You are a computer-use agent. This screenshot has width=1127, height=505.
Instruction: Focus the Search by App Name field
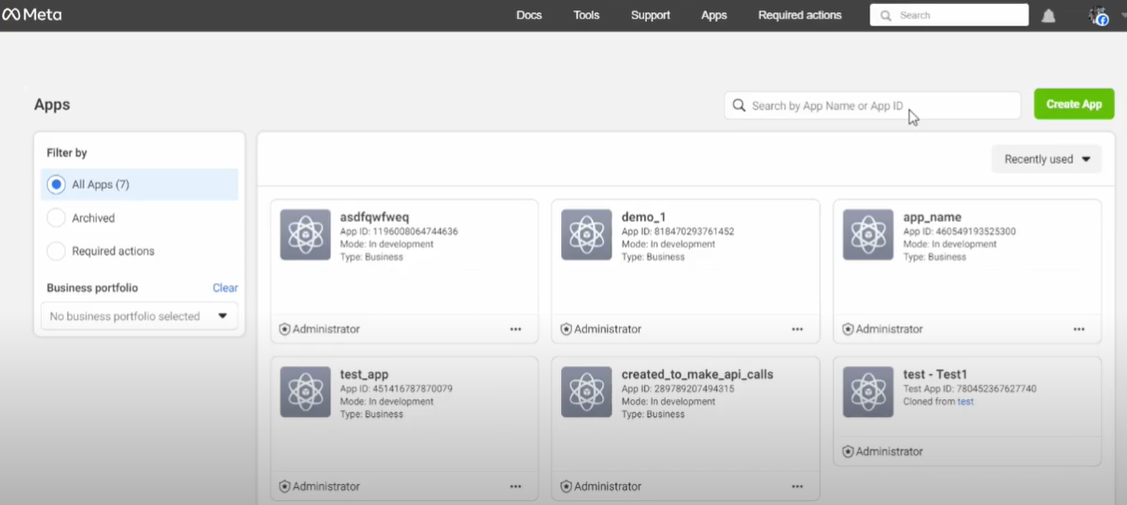(x=873, y=106)
